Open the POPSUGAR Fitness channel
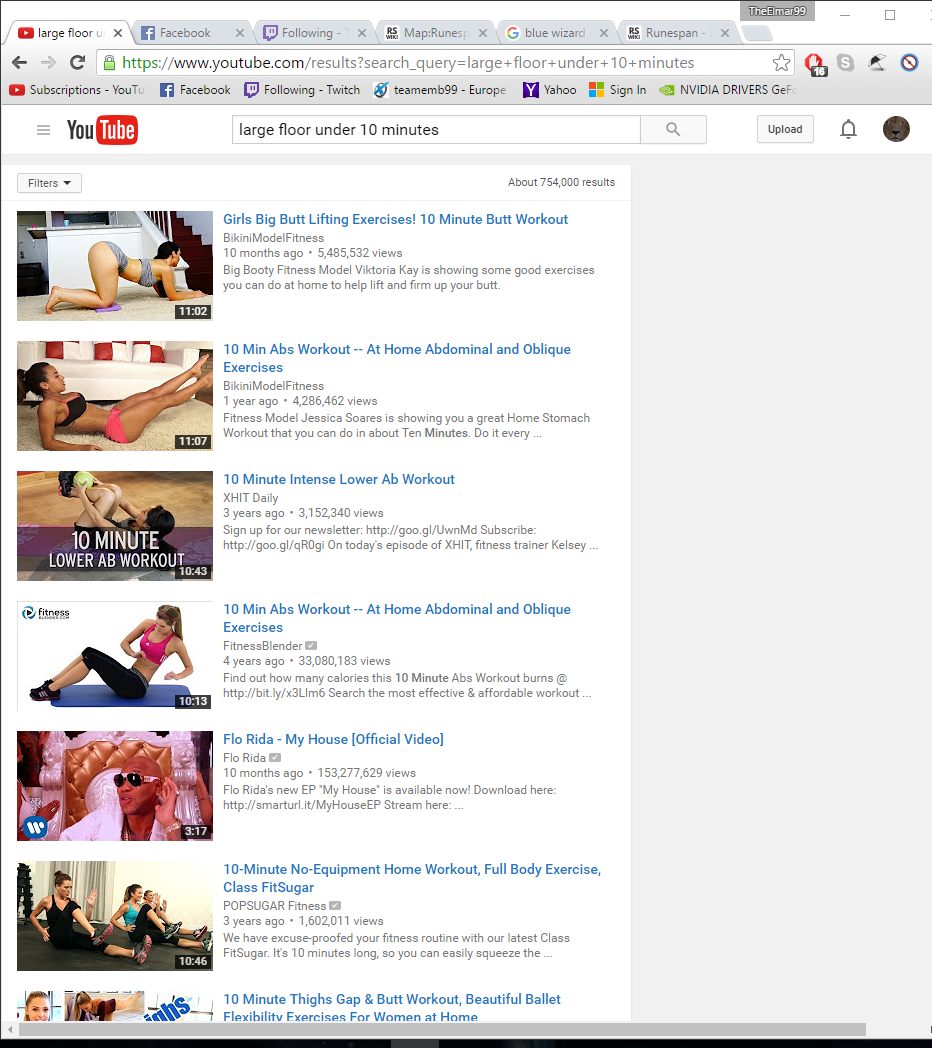 coord(274,906)
